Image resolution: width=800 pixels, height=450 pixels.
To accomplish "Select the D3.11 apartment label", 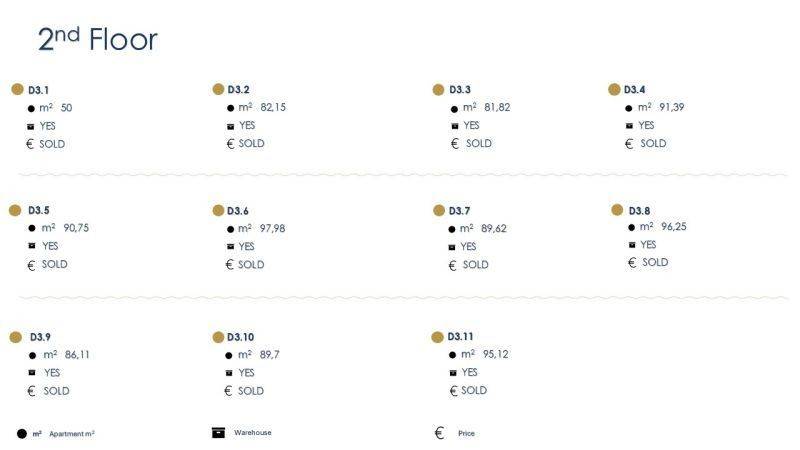I will pos(463,337).
